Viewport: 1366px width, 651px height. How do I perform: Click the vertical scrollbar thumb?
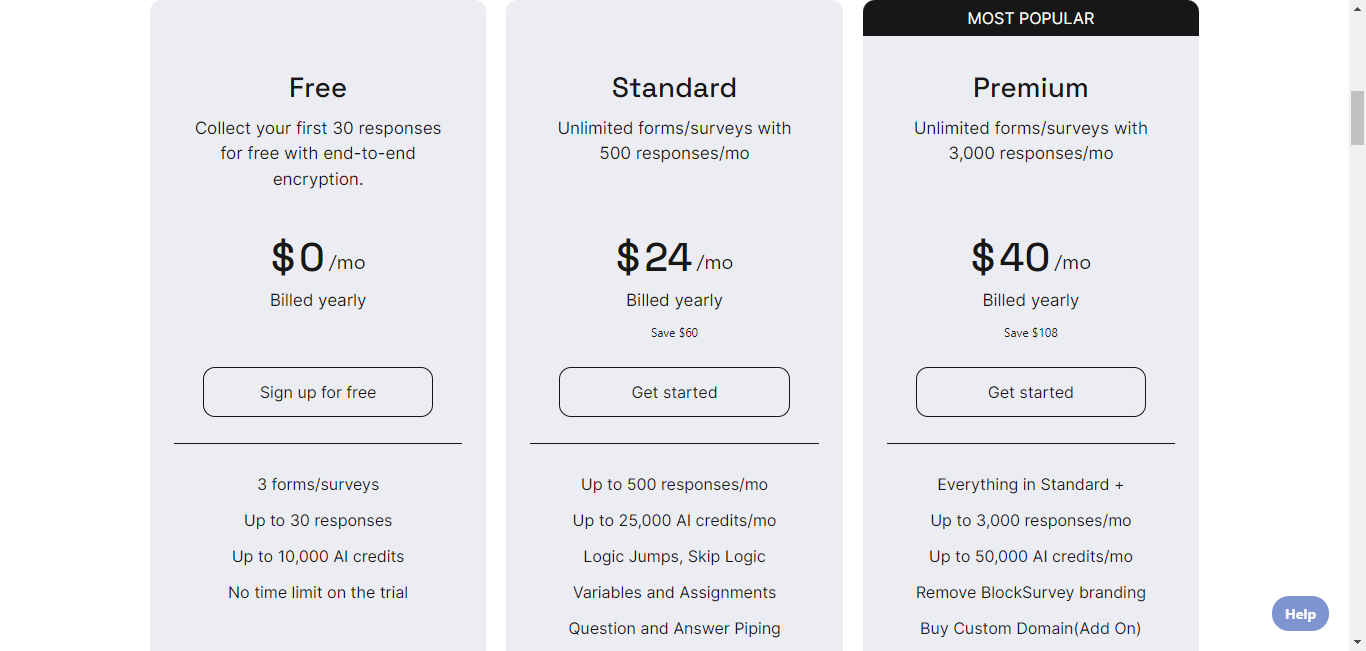click(1357, 118)
